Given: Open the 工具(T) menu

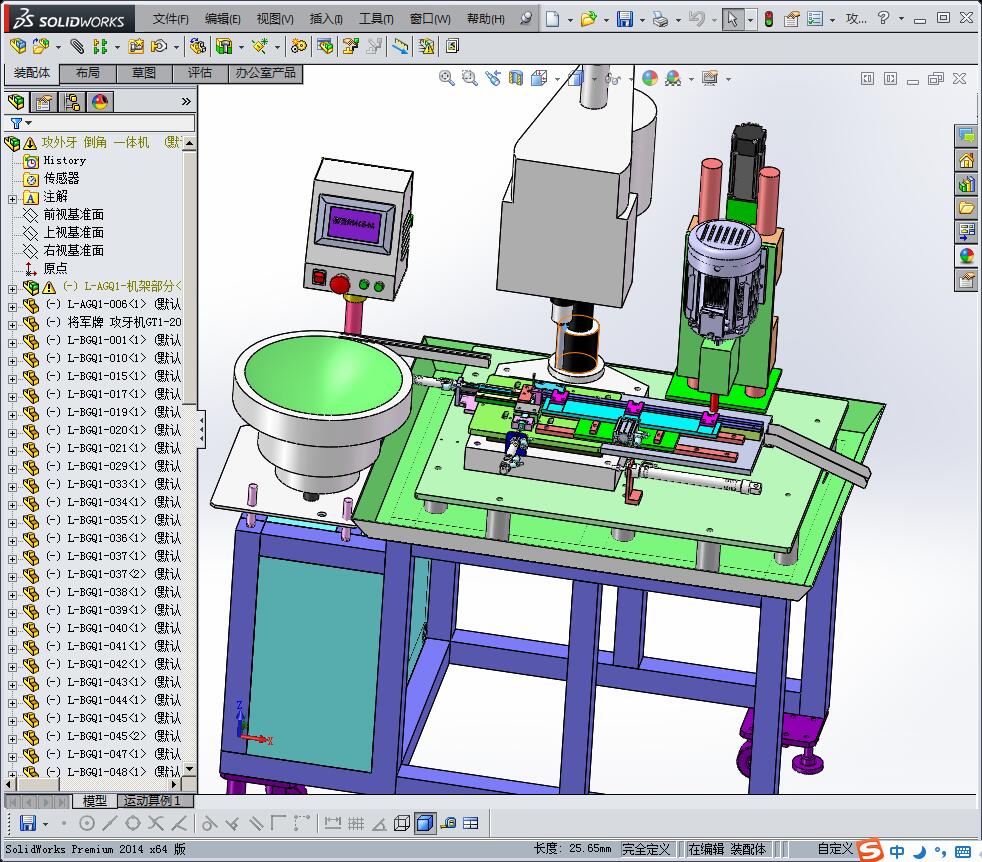Looking at the screenshot, I should click(x=376, y=19).
